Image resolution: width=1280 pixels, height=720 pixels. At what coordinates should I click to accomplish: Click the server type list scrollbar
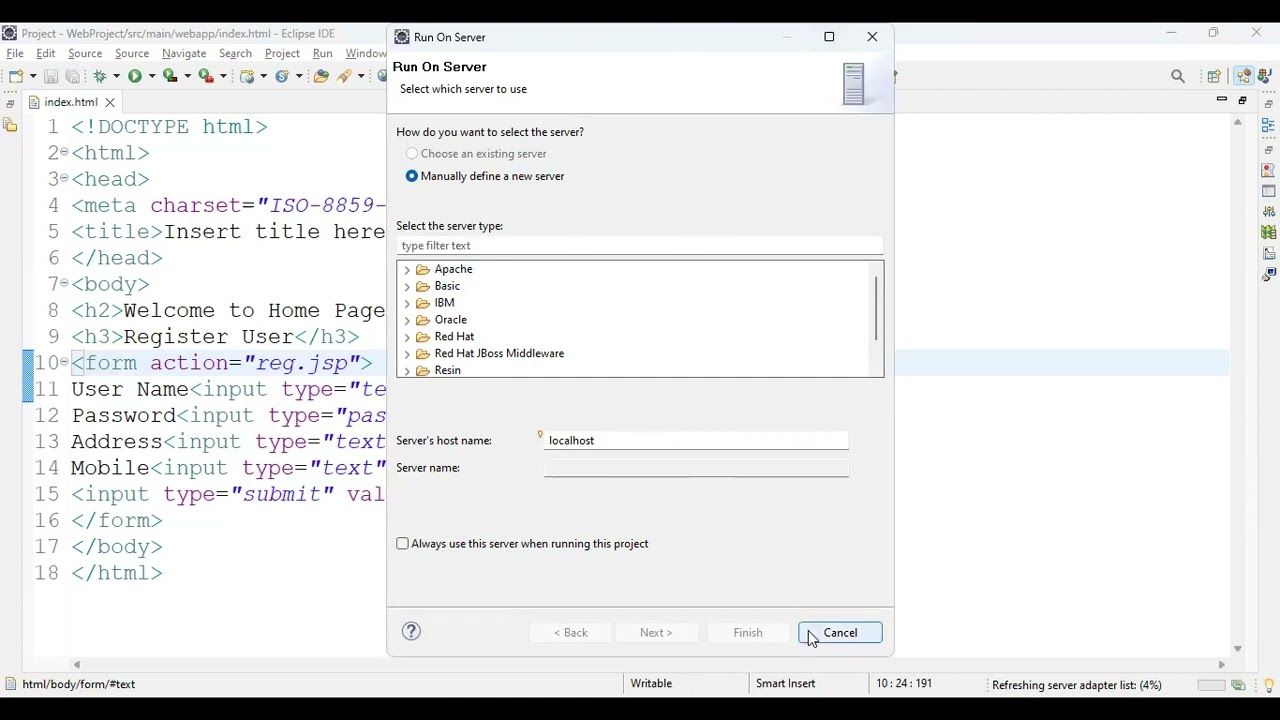click(x=876, y=309)
